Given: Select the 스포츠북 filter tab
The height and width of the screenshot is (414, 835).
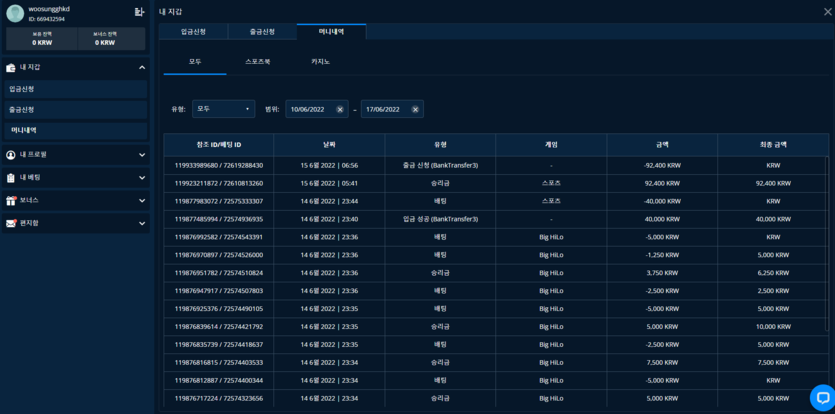Looking at the screenshot, I should click(258, 62).
